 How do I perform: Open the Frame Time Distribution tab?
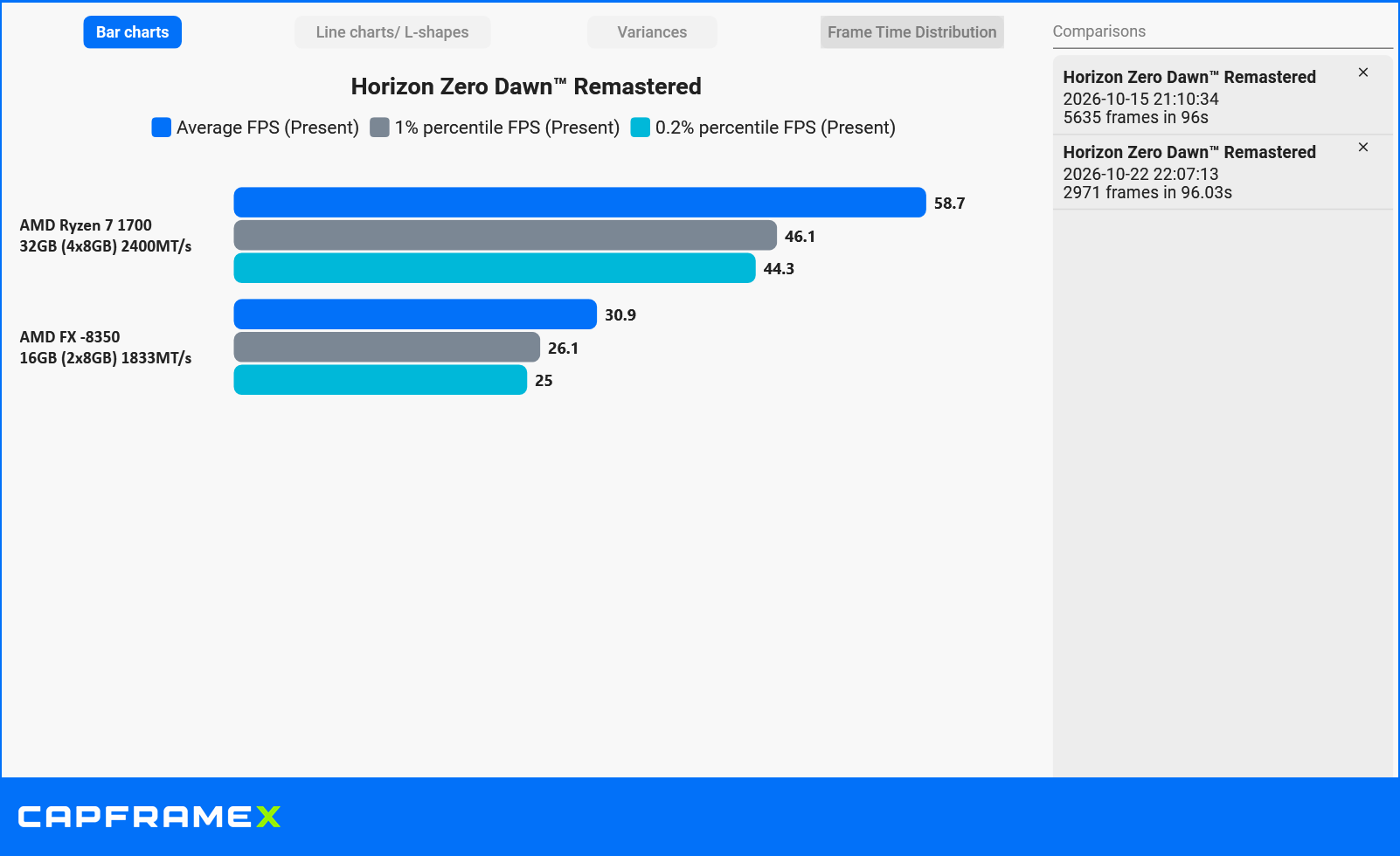[911, 32]
